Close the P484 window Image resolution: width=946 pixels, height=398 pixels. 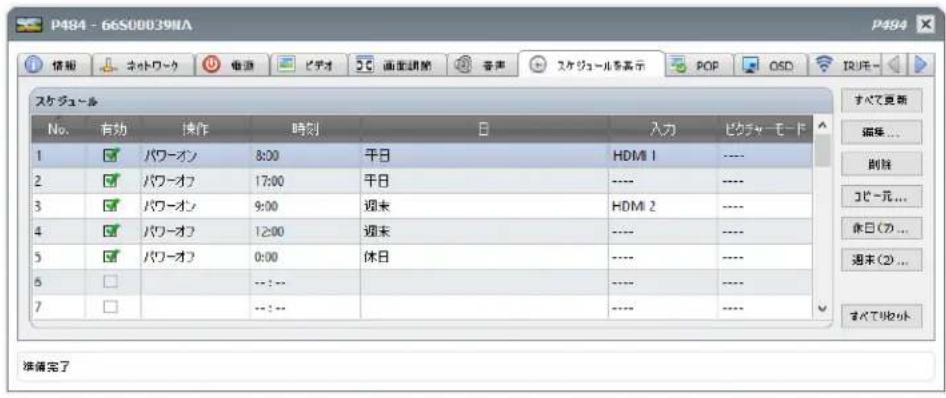point(924,25)
